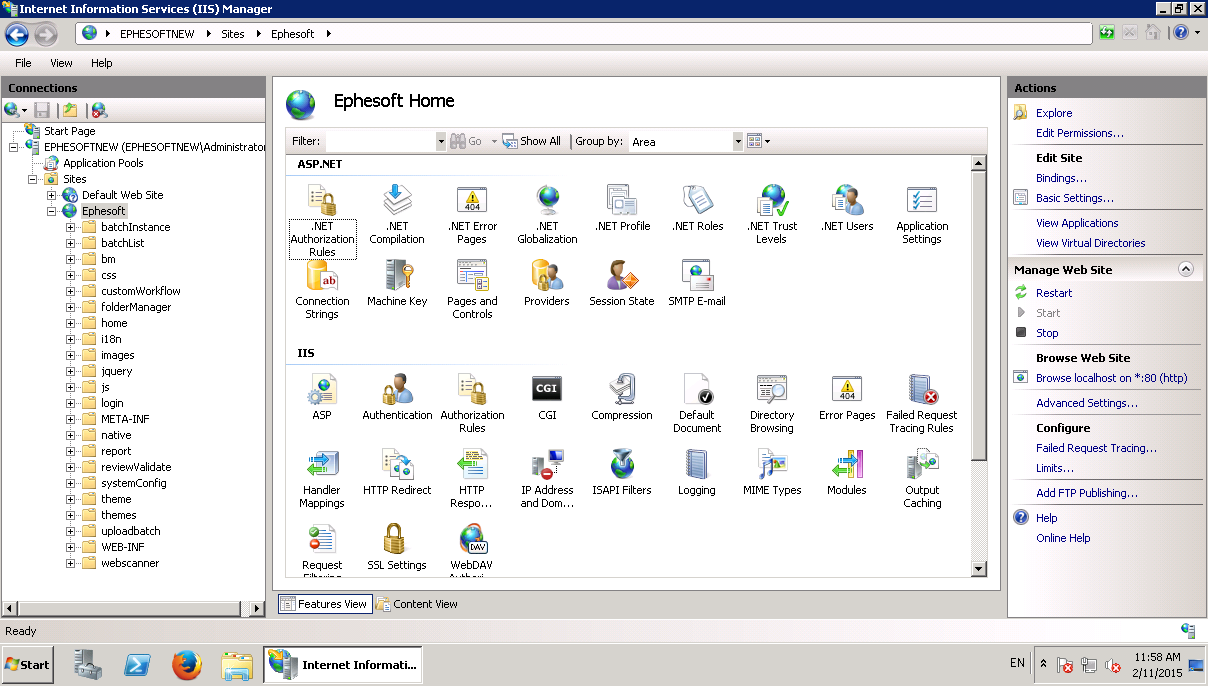1208x686 pixels.
Task: Open .NET Compilation feature
Action: [397, 214]
